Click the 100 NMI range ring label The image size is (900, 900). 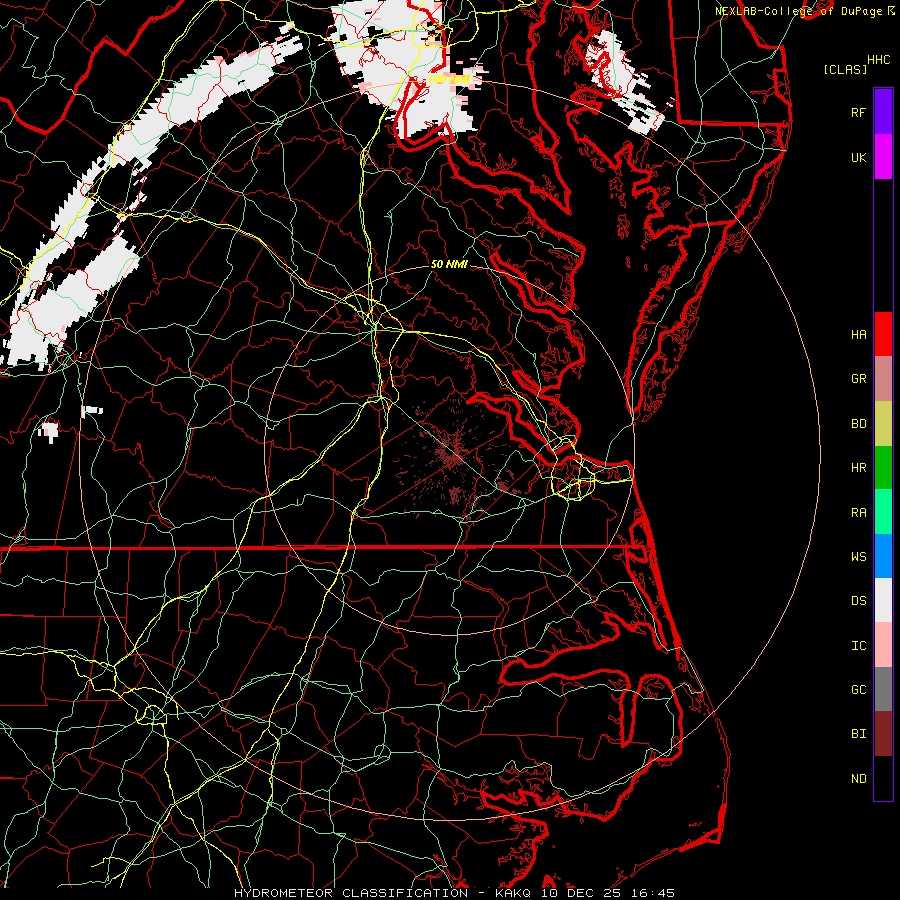point(449,79)
